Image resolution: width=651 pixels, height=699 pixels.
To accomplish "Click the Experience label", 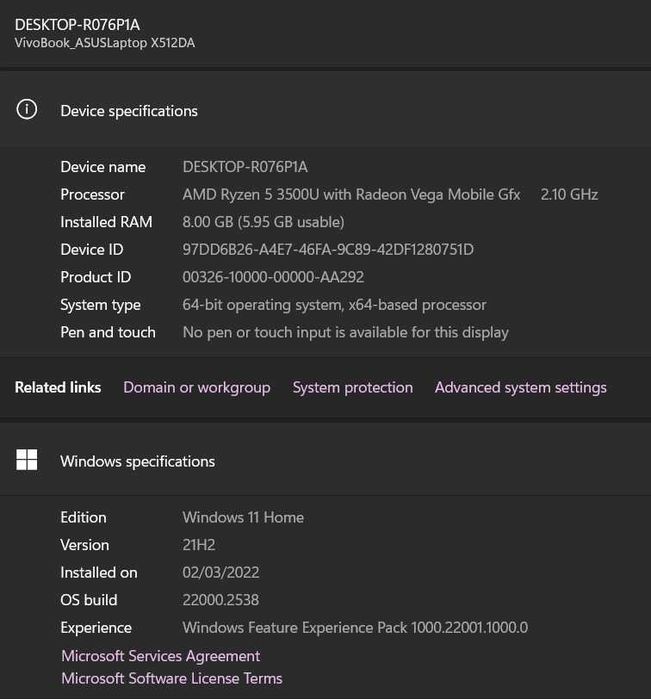I will point(96,628).
